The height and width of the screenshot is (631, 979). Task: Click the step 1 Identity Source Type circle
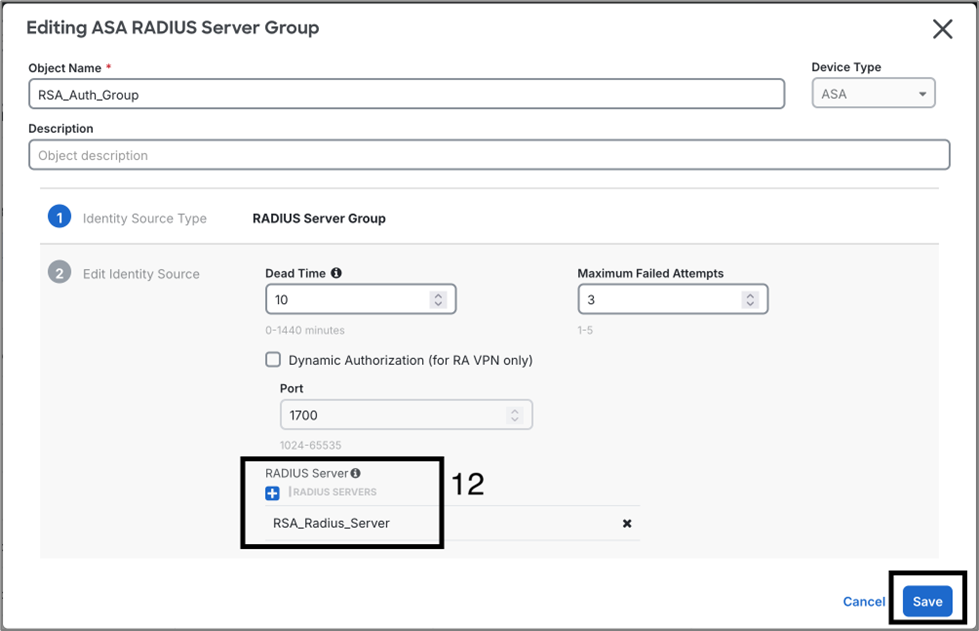(59, 217)
